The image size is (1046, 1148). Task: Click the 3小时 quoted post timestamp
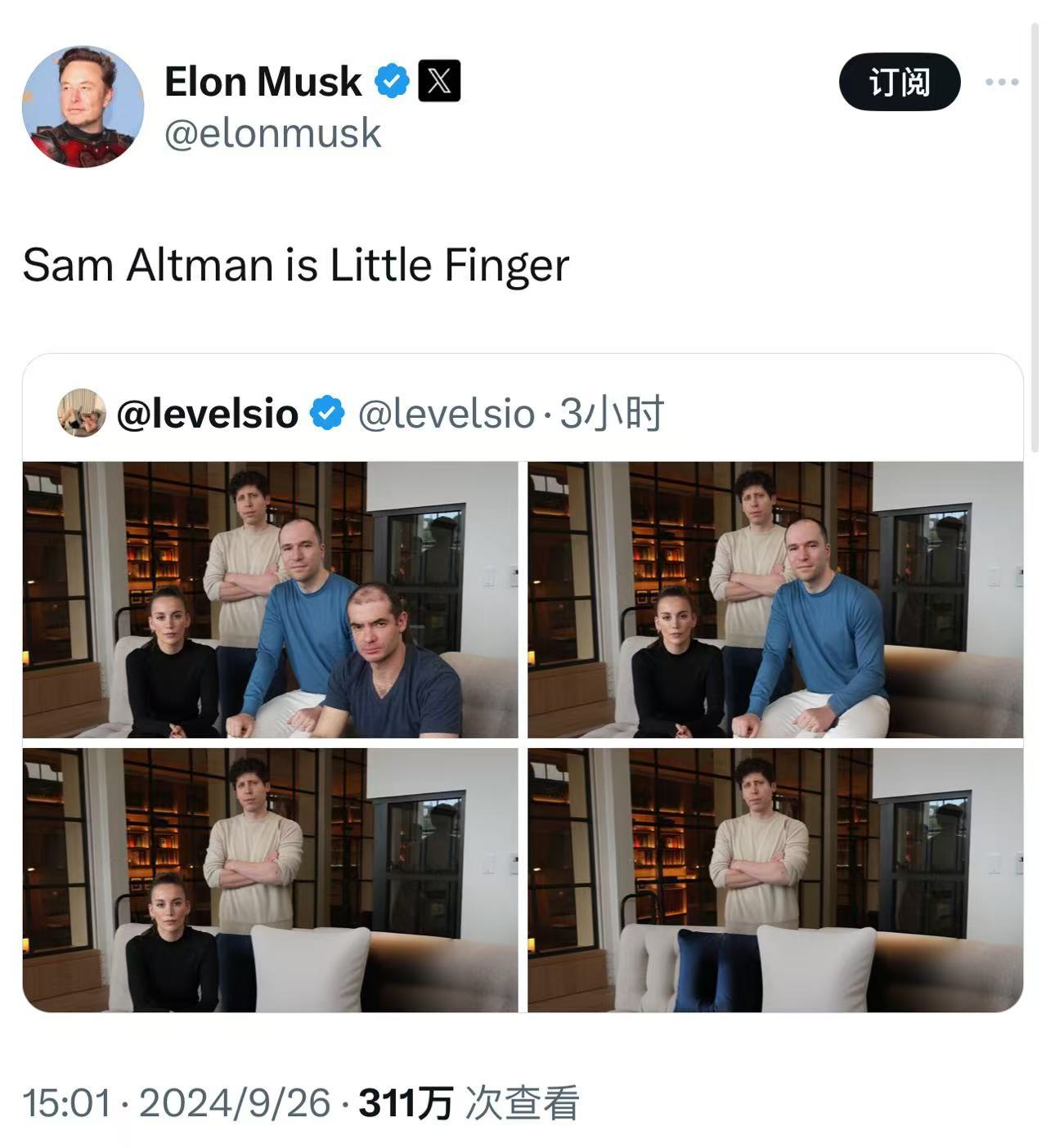611,413
